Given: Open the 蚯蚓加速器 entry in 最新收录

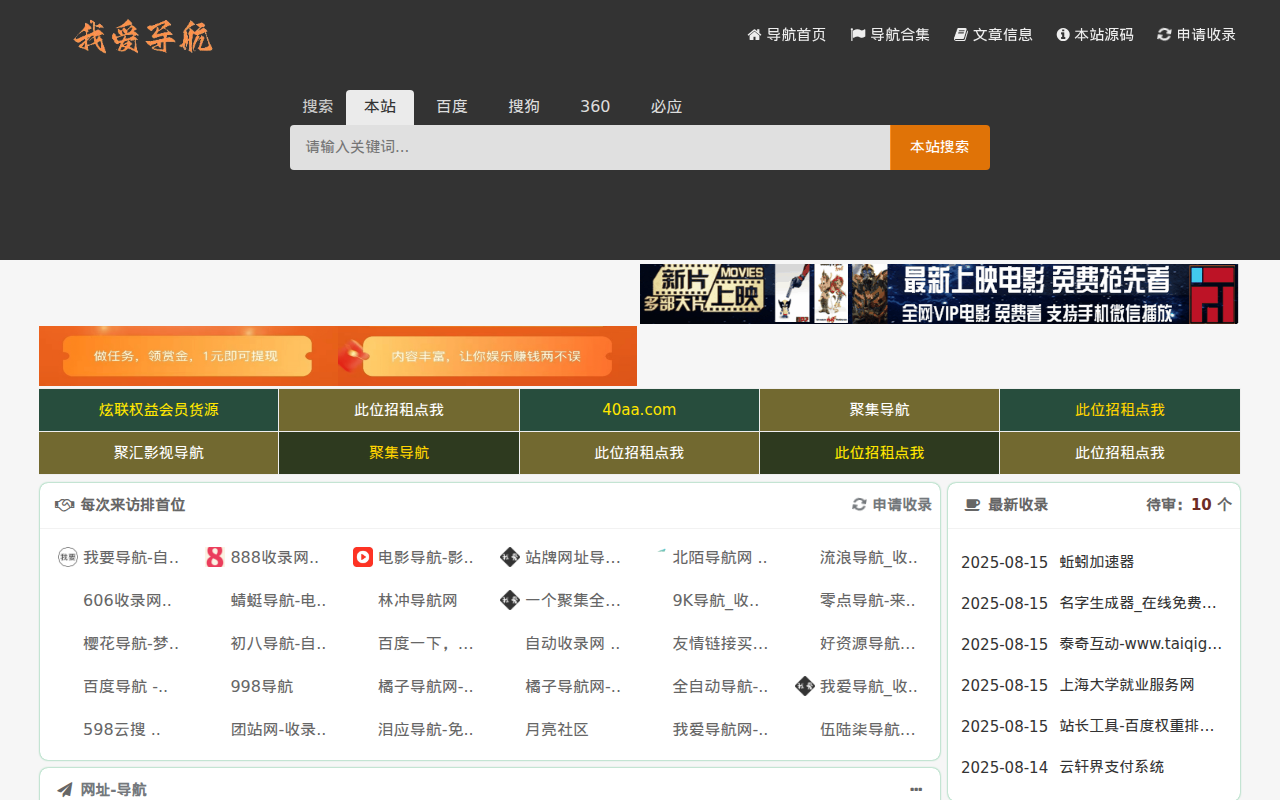Looking at the screenshot, I should [1097, 562].
